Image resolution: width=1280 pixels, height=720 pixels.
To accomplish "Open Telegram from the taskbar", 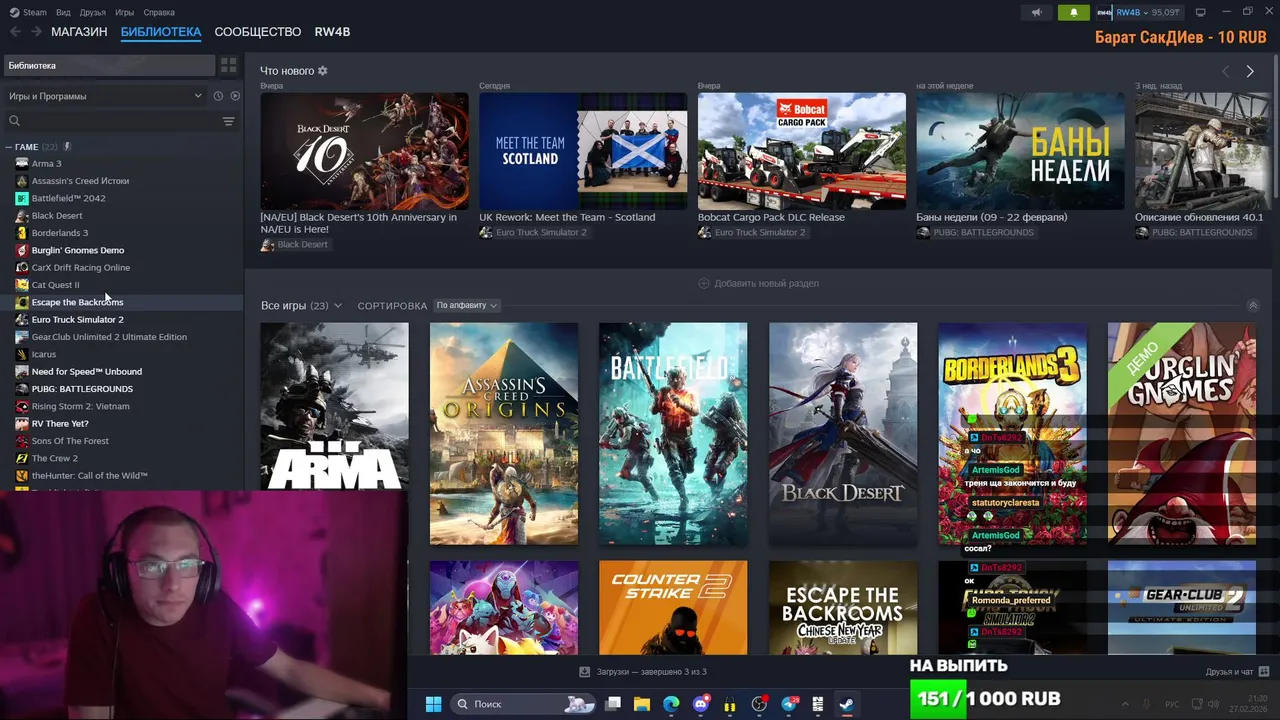I will click(789, 704).
